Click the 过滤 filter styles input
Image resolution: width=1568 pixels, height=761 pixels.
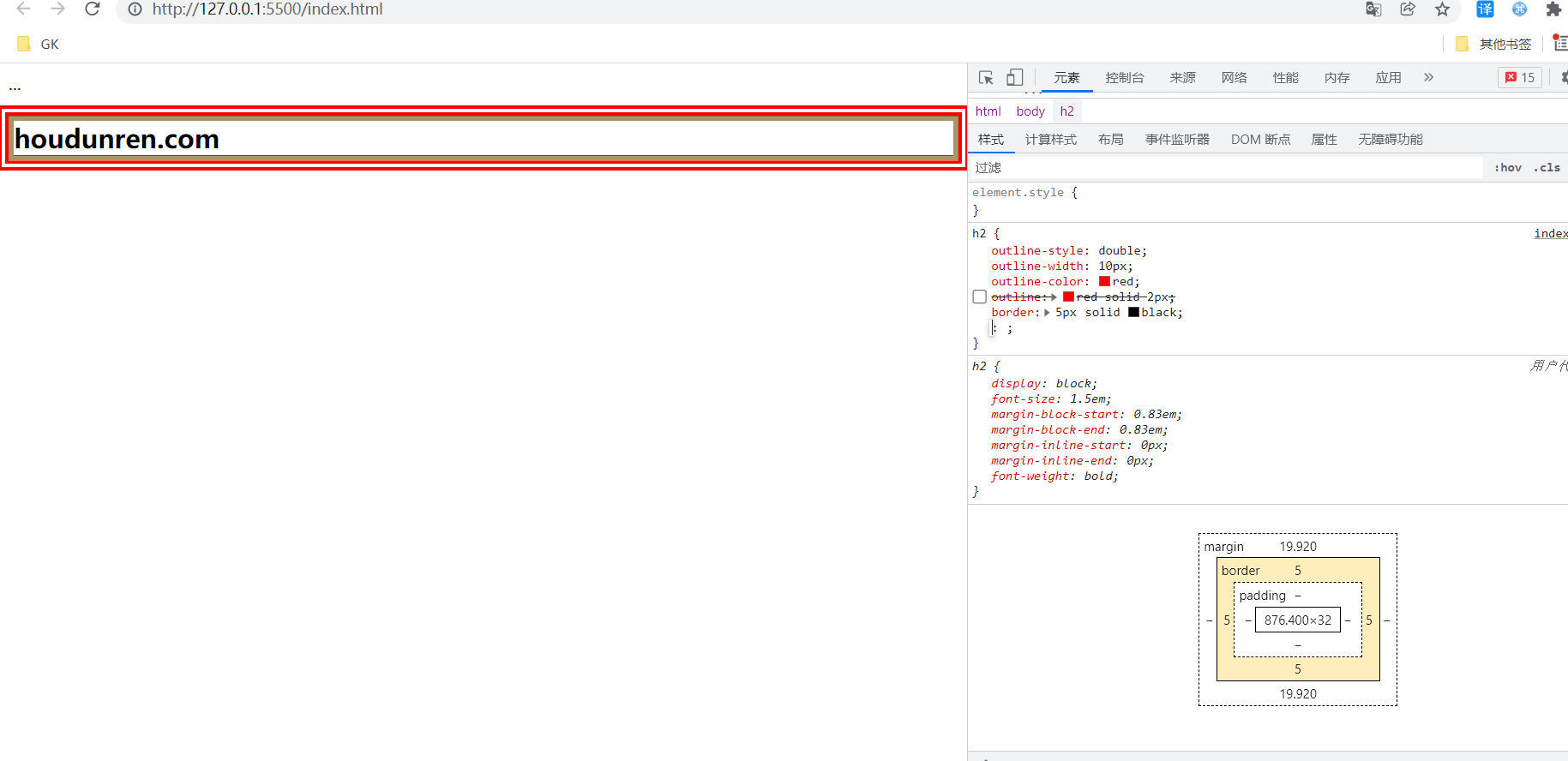pyautogui.click(x=1226, y=168)
